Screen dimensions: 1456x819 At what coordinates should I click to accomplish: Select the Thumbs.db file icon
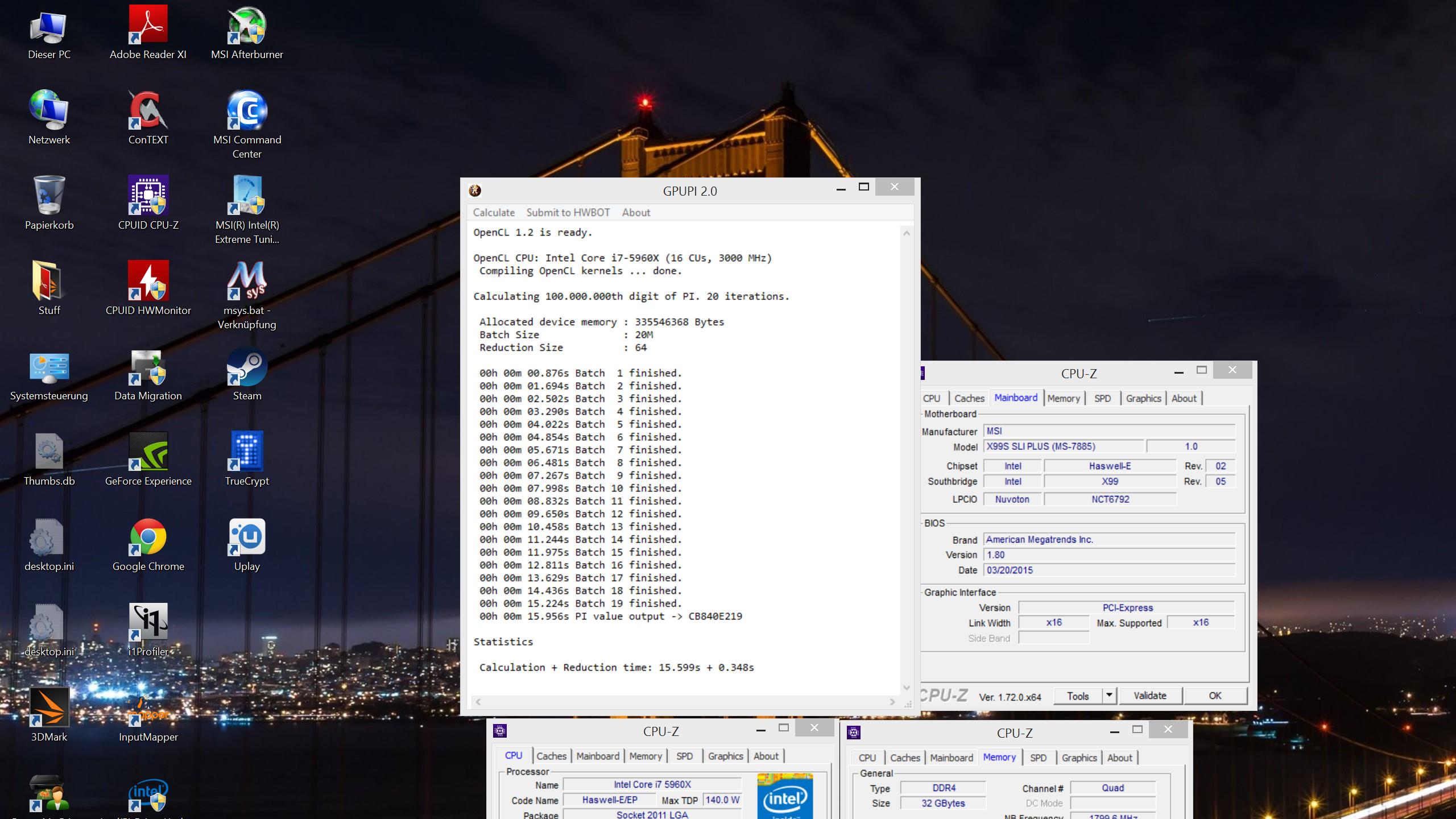tap(49, 459)
